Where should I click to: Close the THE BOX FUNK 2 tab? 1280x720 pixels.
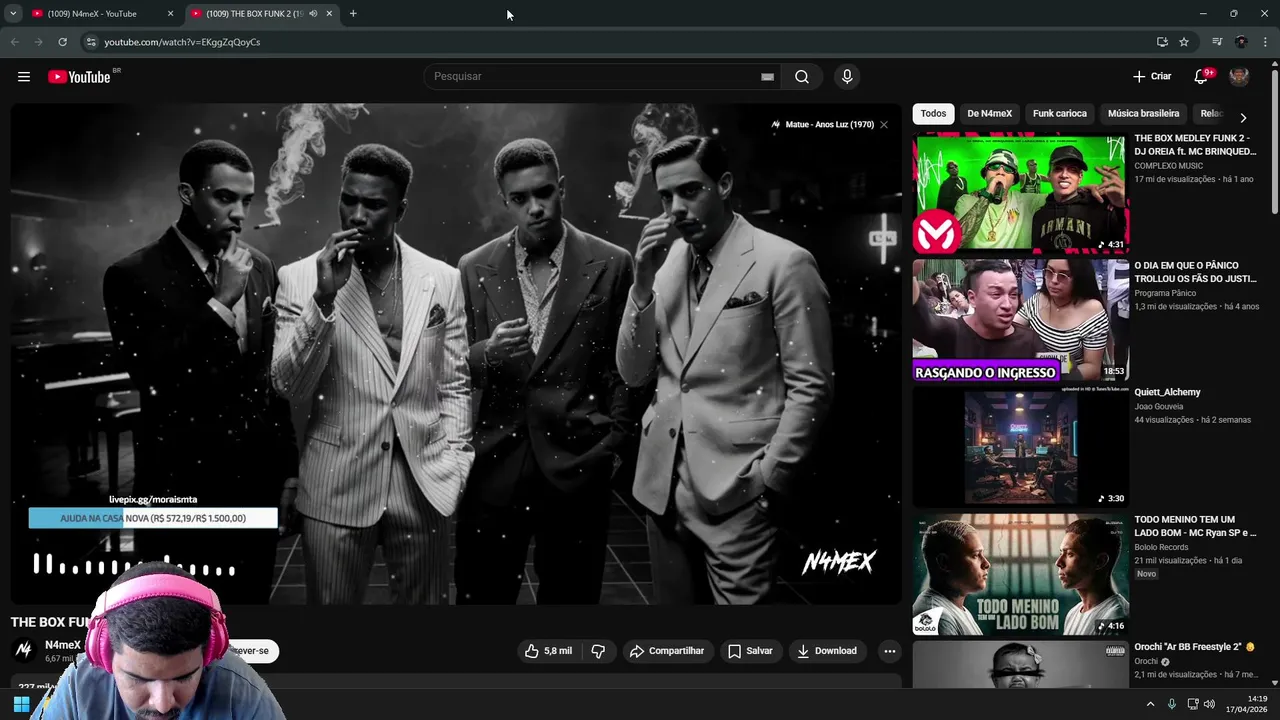click(x=329, y=14)
